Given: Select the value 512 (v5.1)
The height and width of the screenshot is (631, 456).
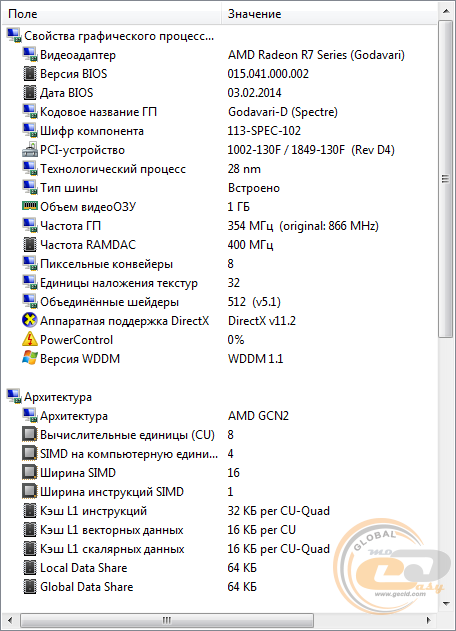Looking at the screenshot, I should tap(254, 302).
